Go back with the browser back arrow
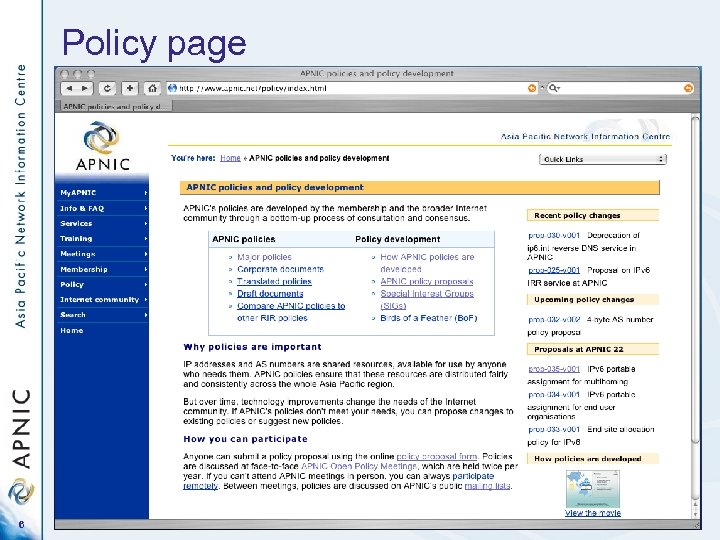 (x=69, y=88)
